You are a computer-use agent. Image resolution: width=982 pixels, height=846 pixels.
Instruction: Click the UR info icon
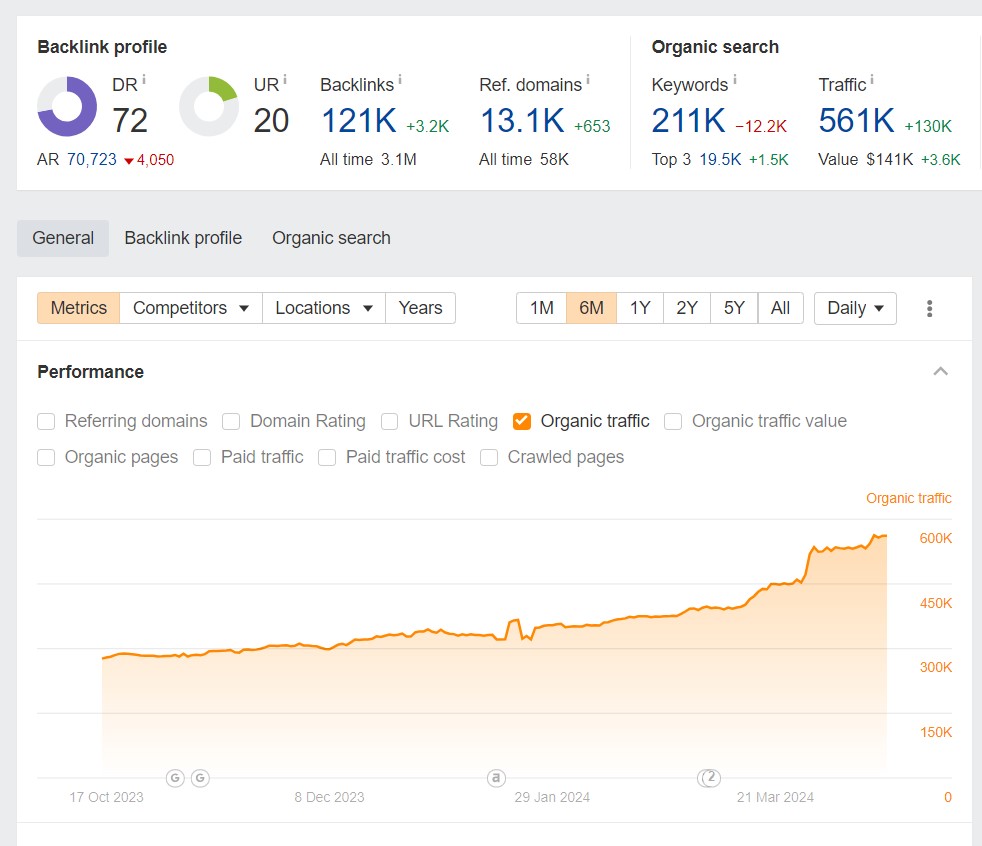click(285, 80)
